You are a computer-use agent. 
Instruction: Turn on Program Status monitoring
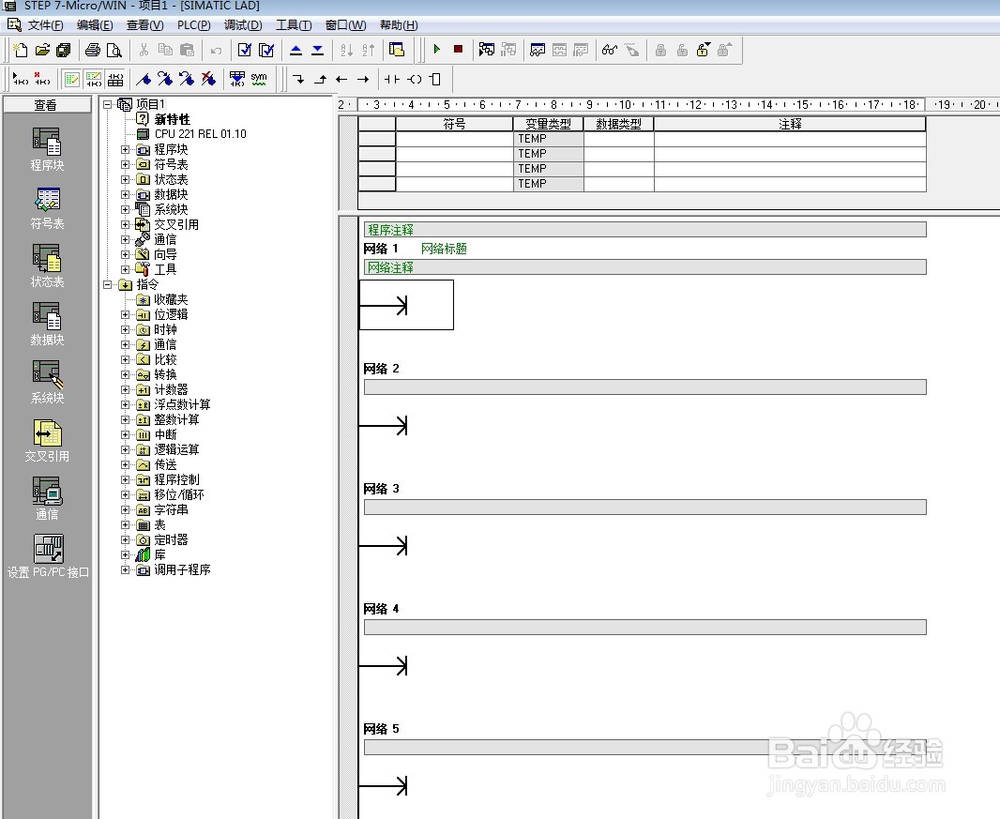tap(487, 50)
